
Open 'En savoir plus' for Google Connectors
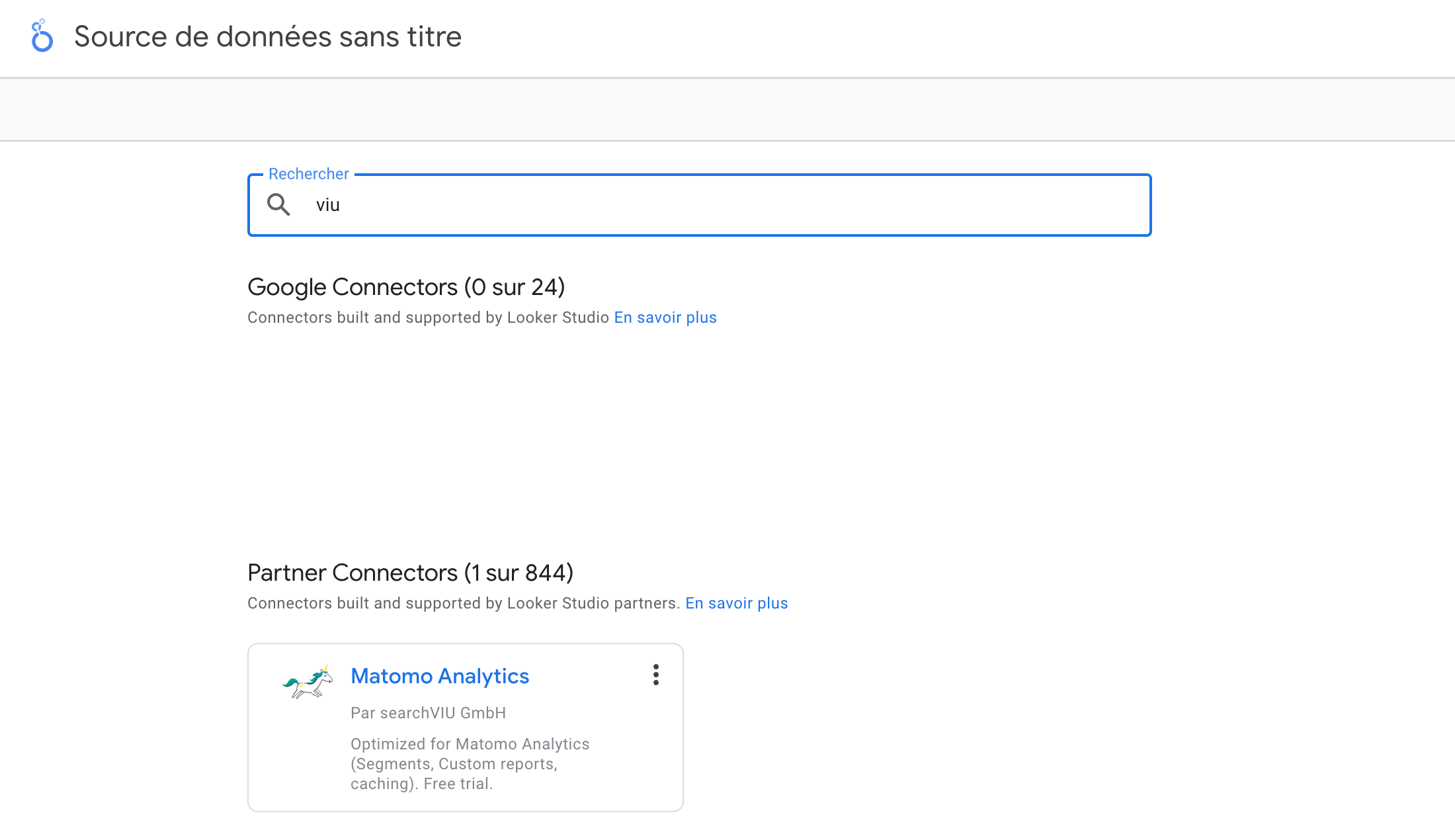(665, 317)
